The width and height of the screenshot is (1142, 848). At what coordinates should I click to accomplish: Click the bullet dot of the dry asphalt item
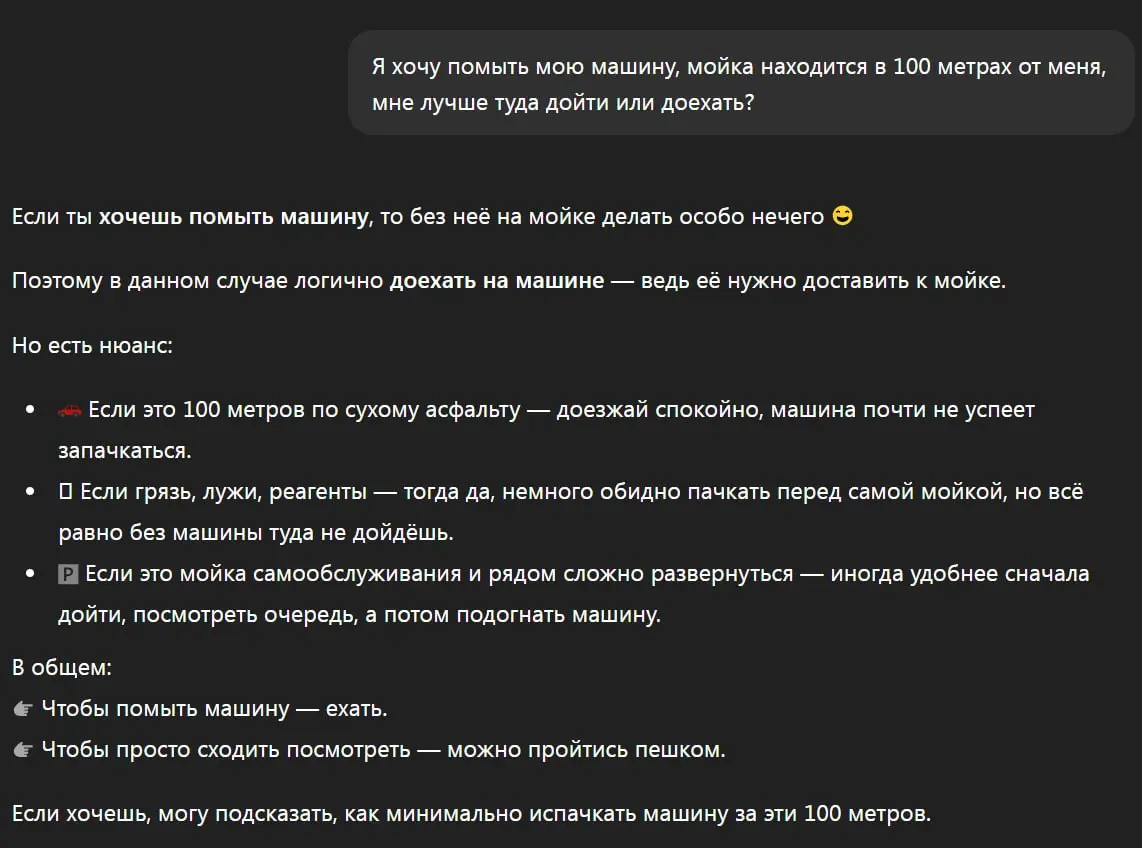(x=30, y=410)
